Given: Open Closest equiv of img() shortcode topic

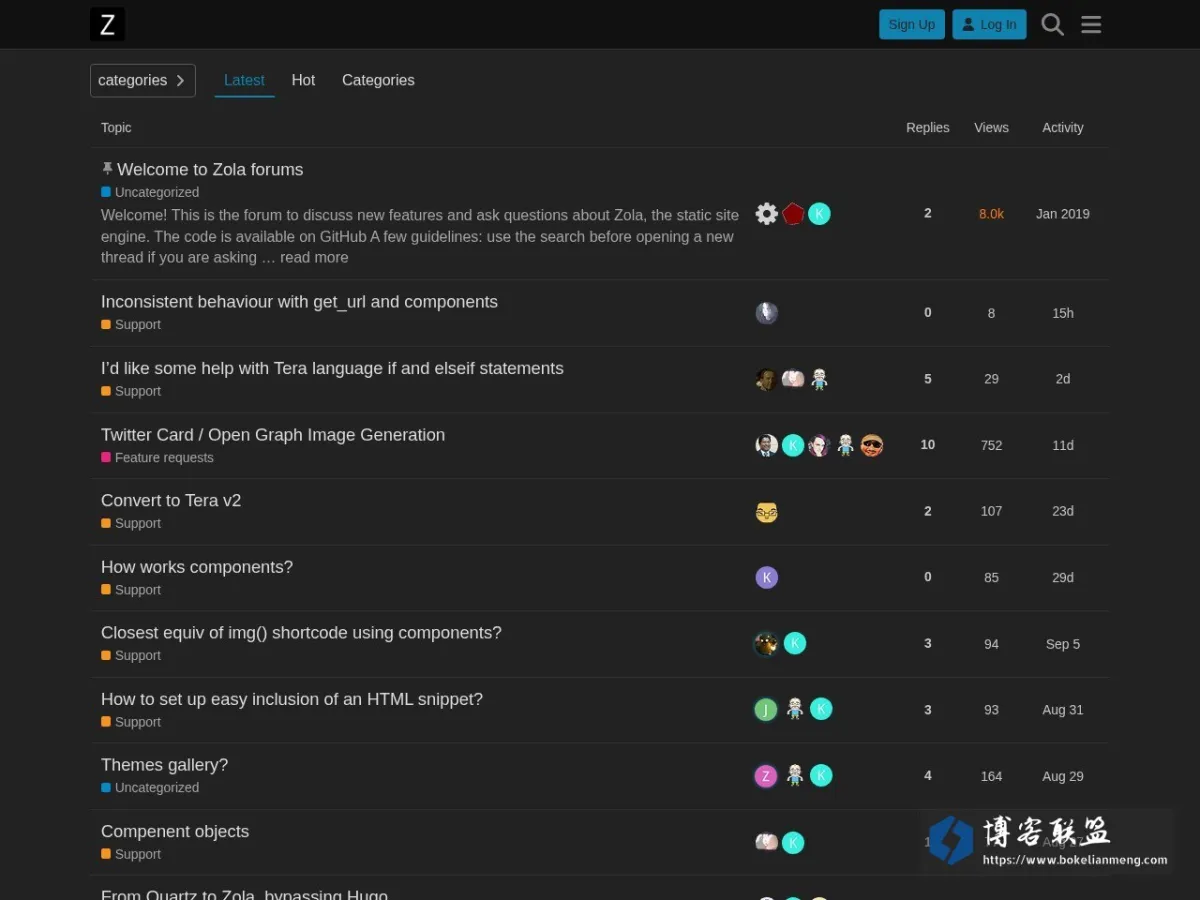Looking at the screenshot, I should pyautogui.click(x=301, y=633).
